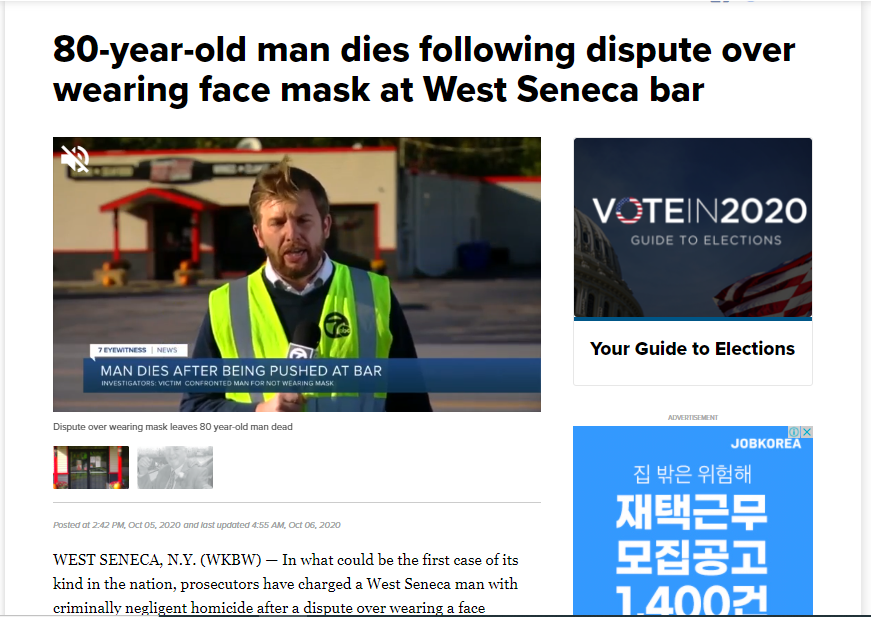Close the JOBKOREA advertisement with X
This screenshot has width=871, height=617.
point(807,432)
